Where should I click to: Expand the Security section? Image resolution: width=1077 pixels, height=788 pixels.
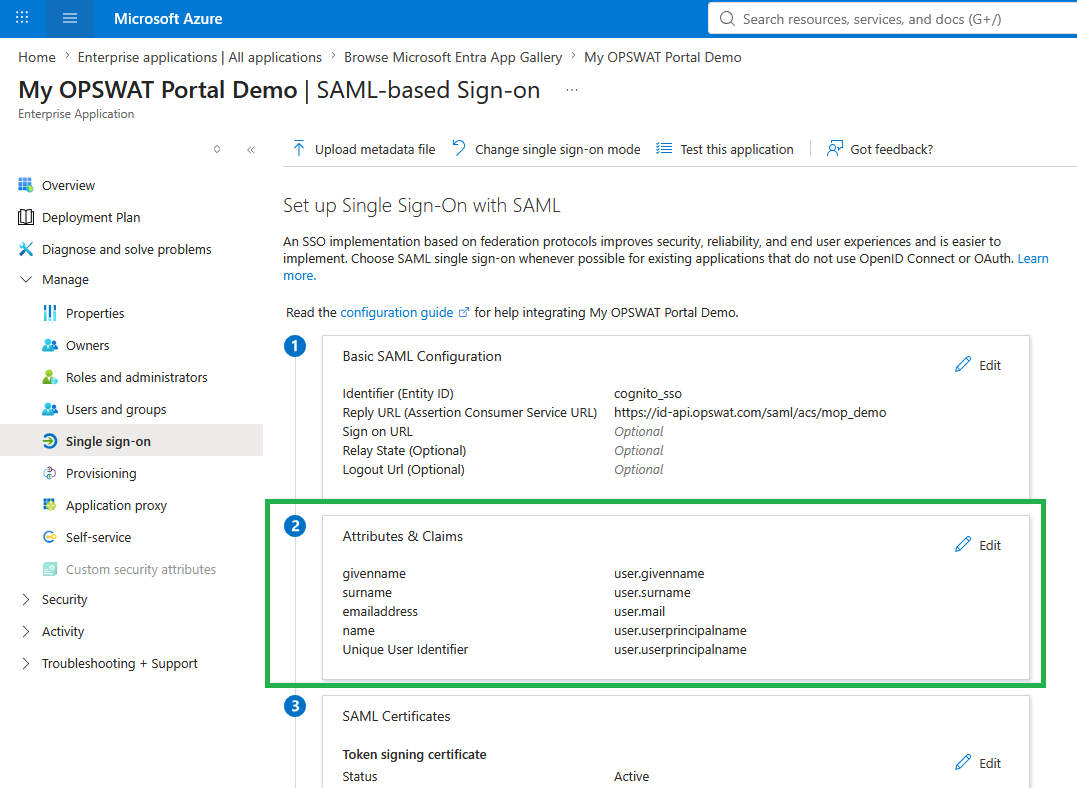(x=26, y=599)
